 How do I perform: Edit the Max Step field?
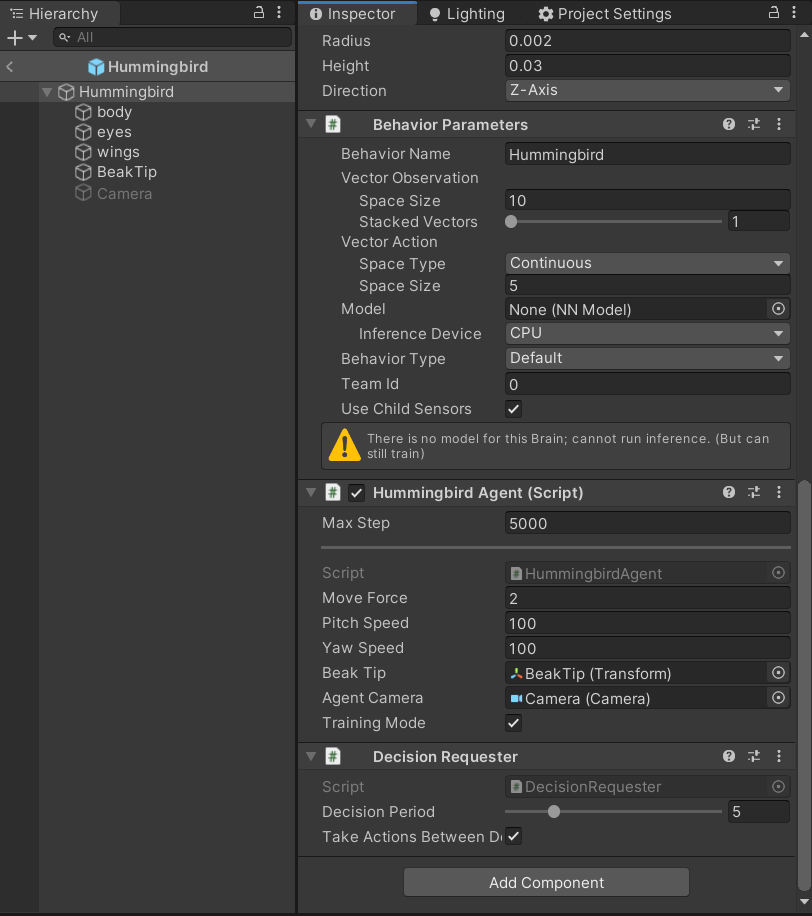pyautogui.click(x=647, y=523)
